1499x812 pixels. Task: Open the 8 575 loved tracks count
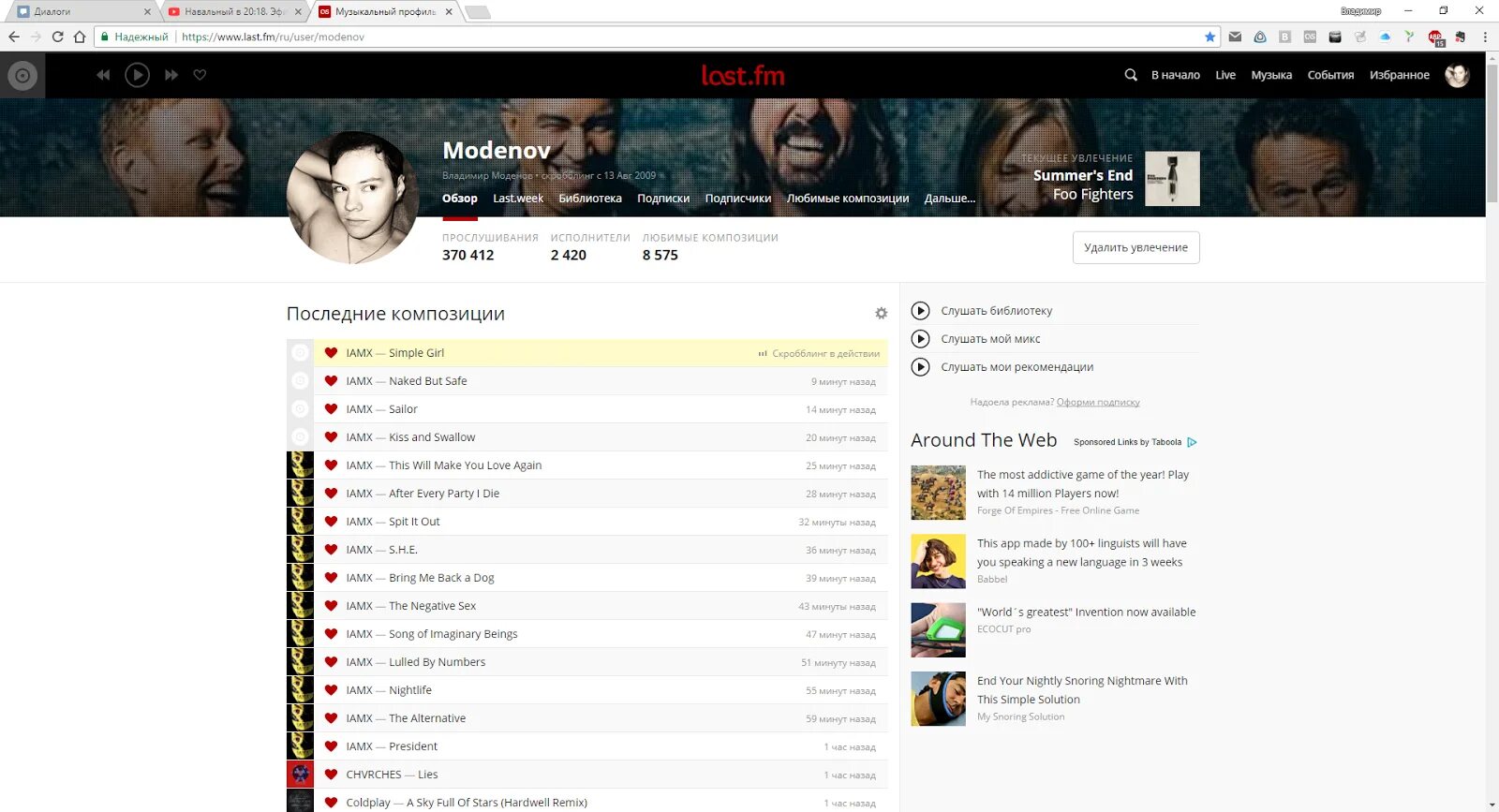tap(660, 255)
